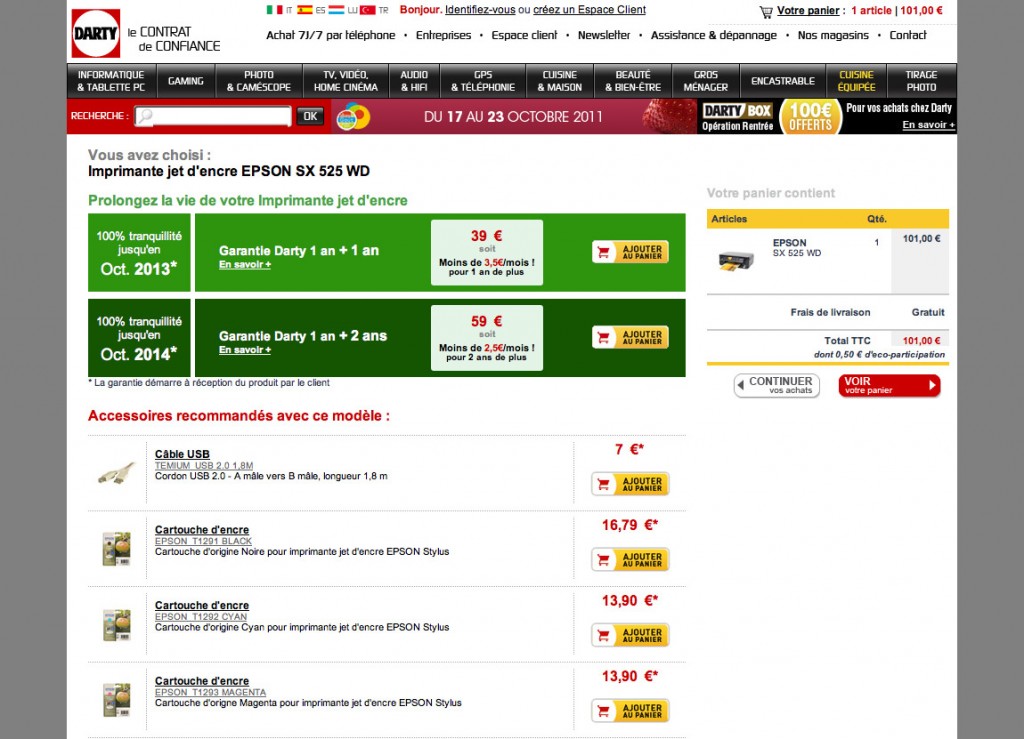Click the 100€ offerts badge
Screen dimensions: 1024x739
point(810,117)
